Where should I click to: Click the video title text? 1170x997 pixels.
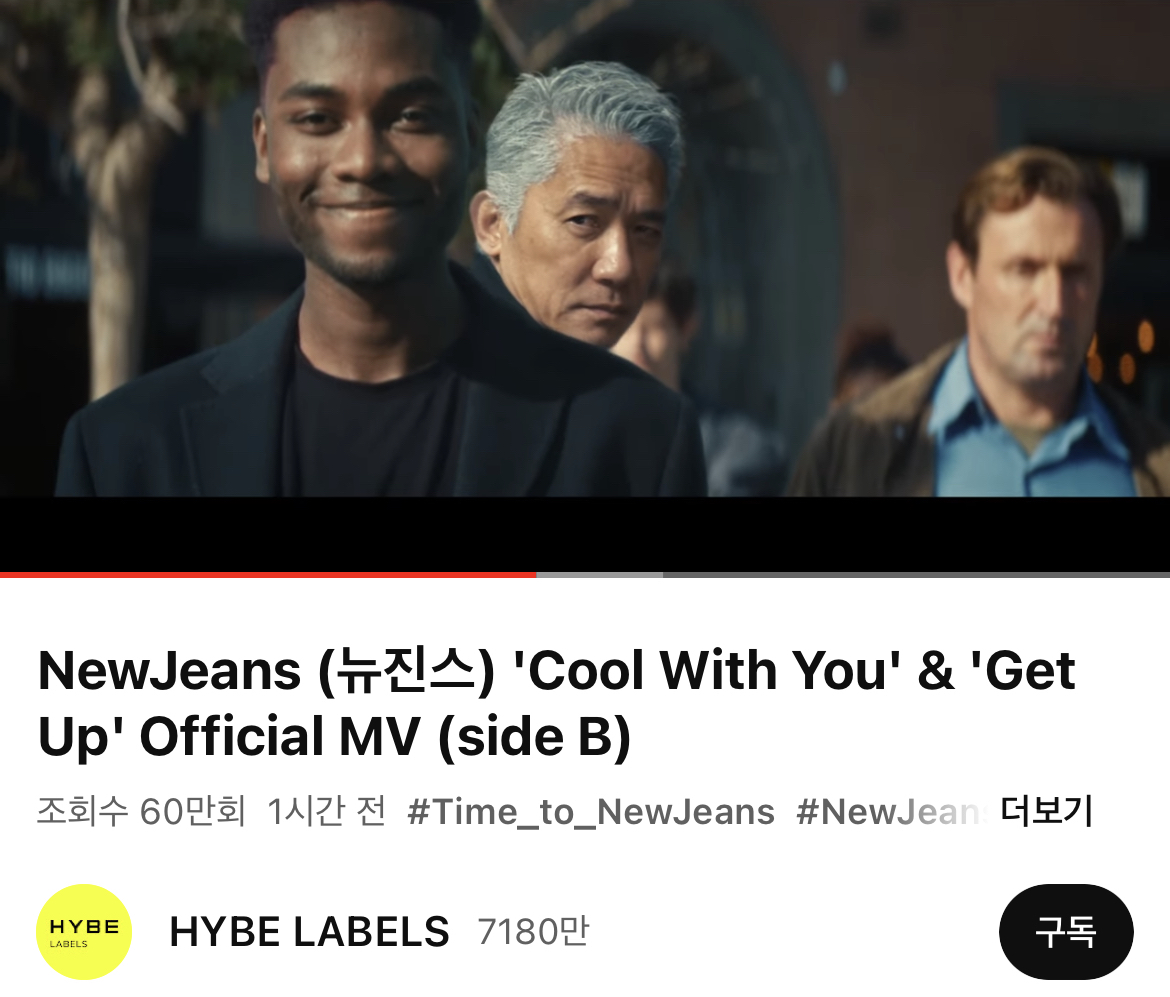[557, 703]
